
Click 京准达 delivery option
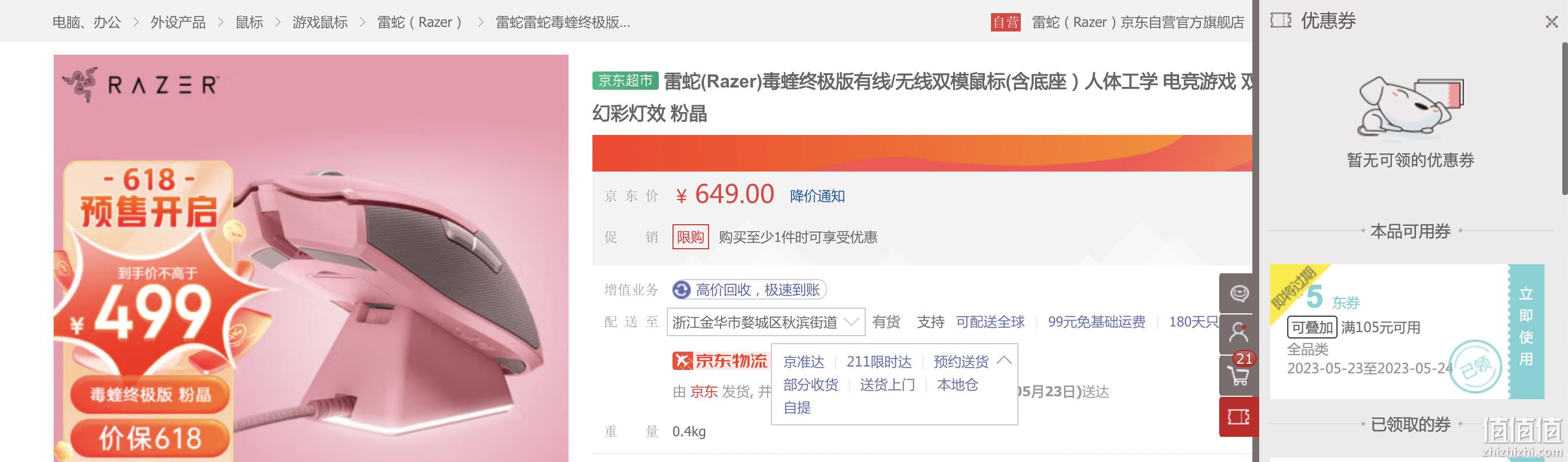(x=803, y=362)
